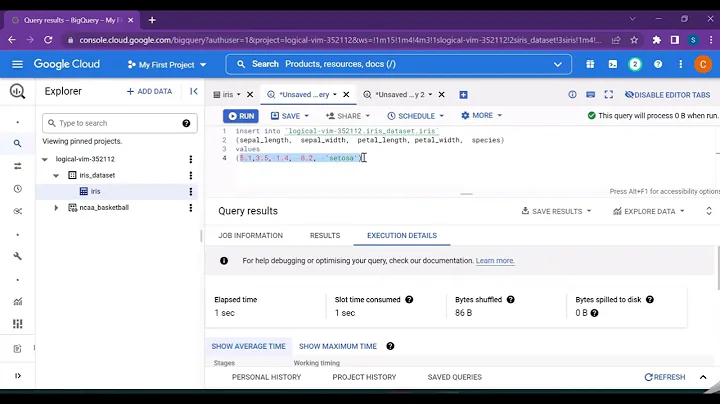Expand the search bar dropdown arrow
Screen dimensions: 720x404
pyautogui.click(x=558, y=64)
